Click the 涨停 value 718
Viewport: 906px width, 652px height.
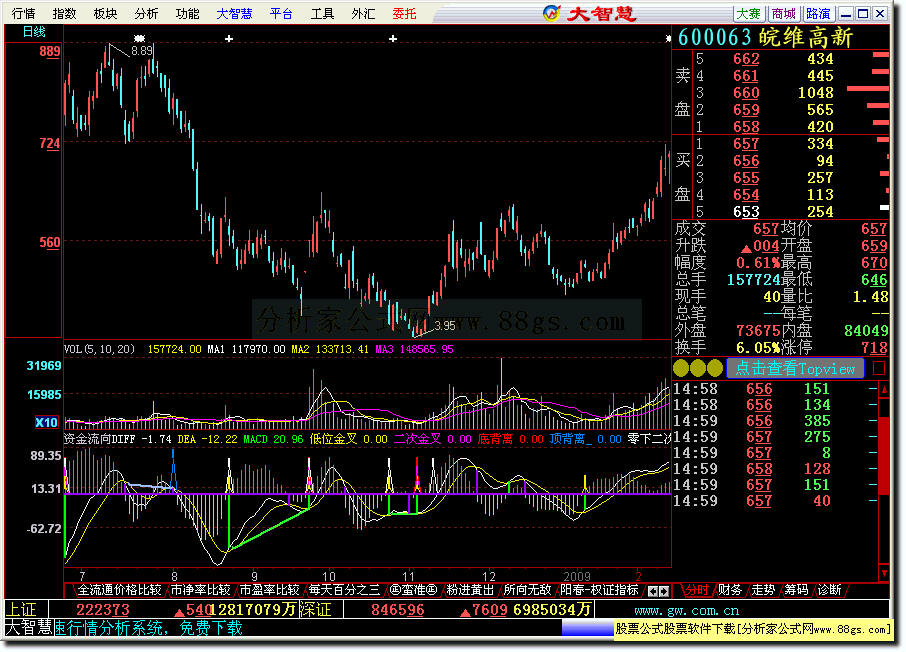coord(874,347)
